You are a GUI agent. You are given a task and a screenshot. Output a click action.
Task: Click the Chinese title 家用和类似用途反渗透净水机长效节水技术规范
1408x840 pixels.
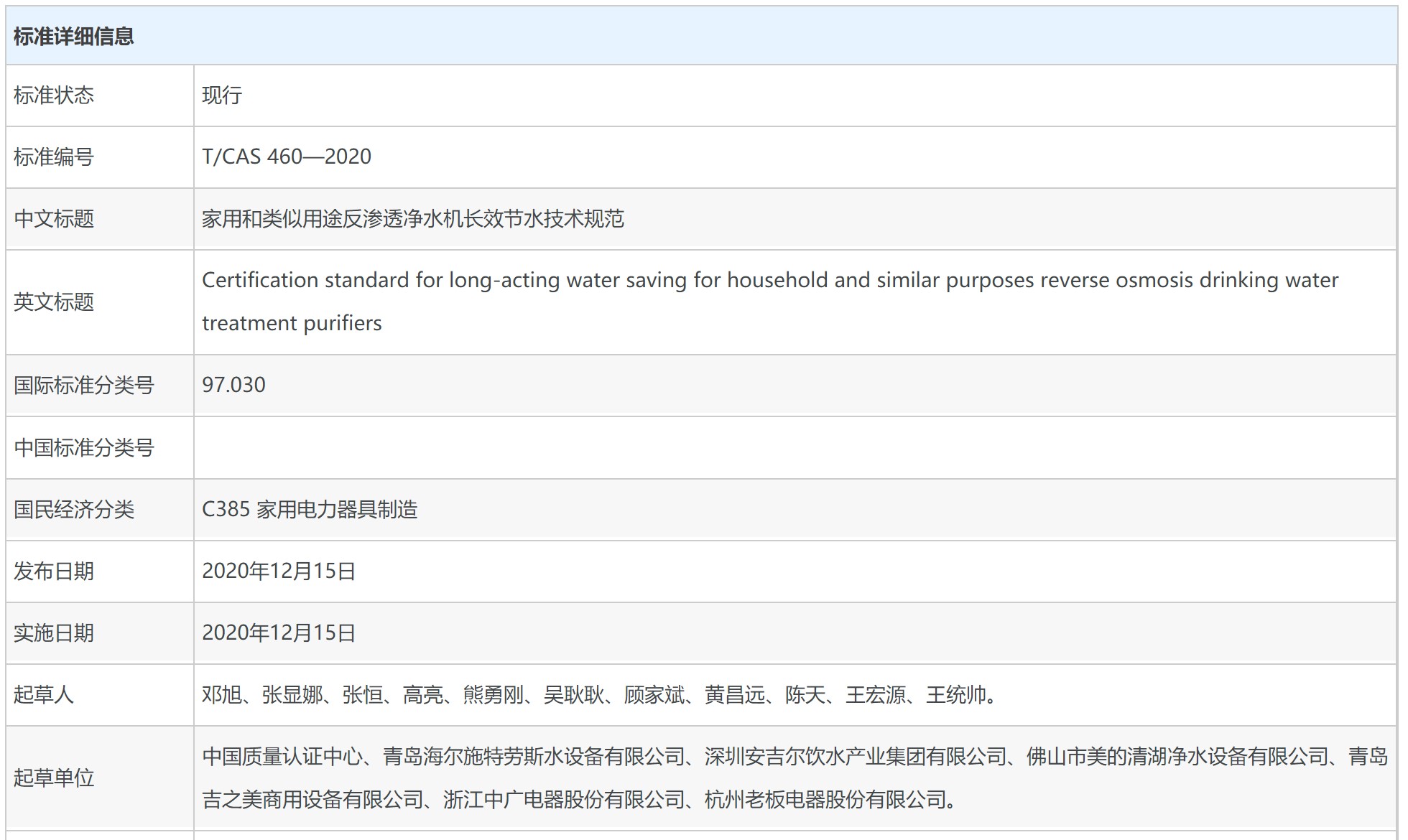tap(412, 219)
